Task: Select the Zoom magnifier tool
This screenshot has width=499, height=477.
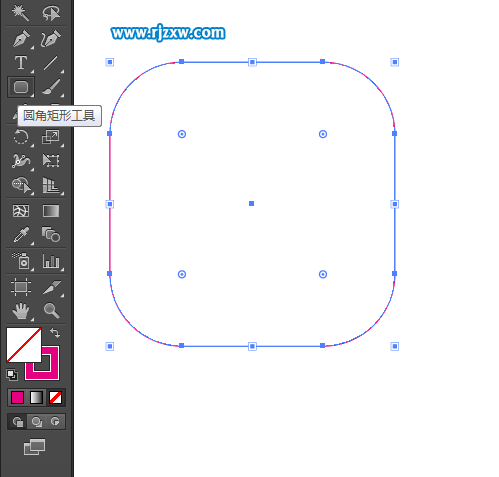Action: [51, 310]
